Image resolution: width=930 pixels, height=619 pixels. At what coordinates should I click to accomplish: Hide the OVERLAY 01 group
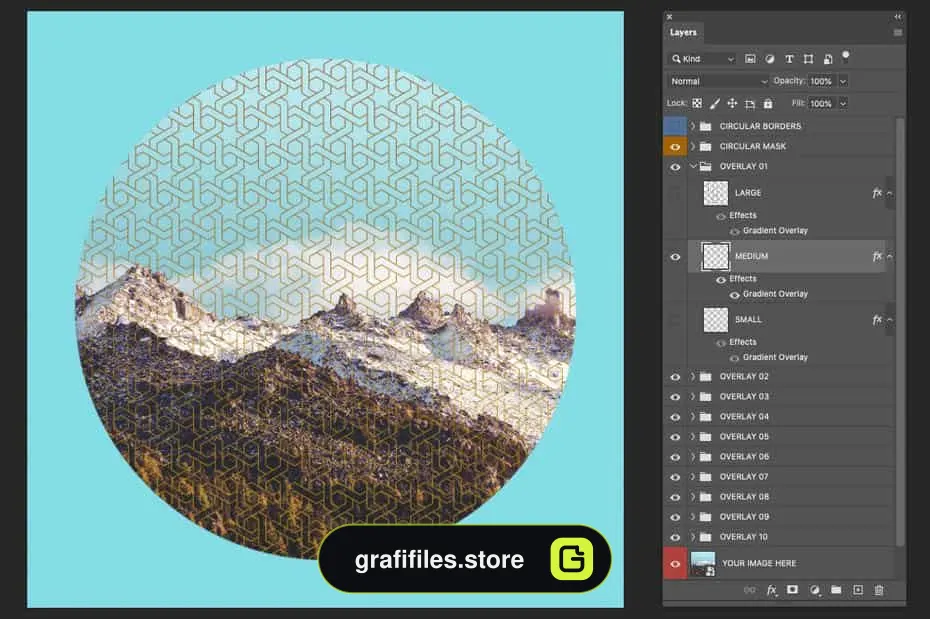click(x=675, y=167)
